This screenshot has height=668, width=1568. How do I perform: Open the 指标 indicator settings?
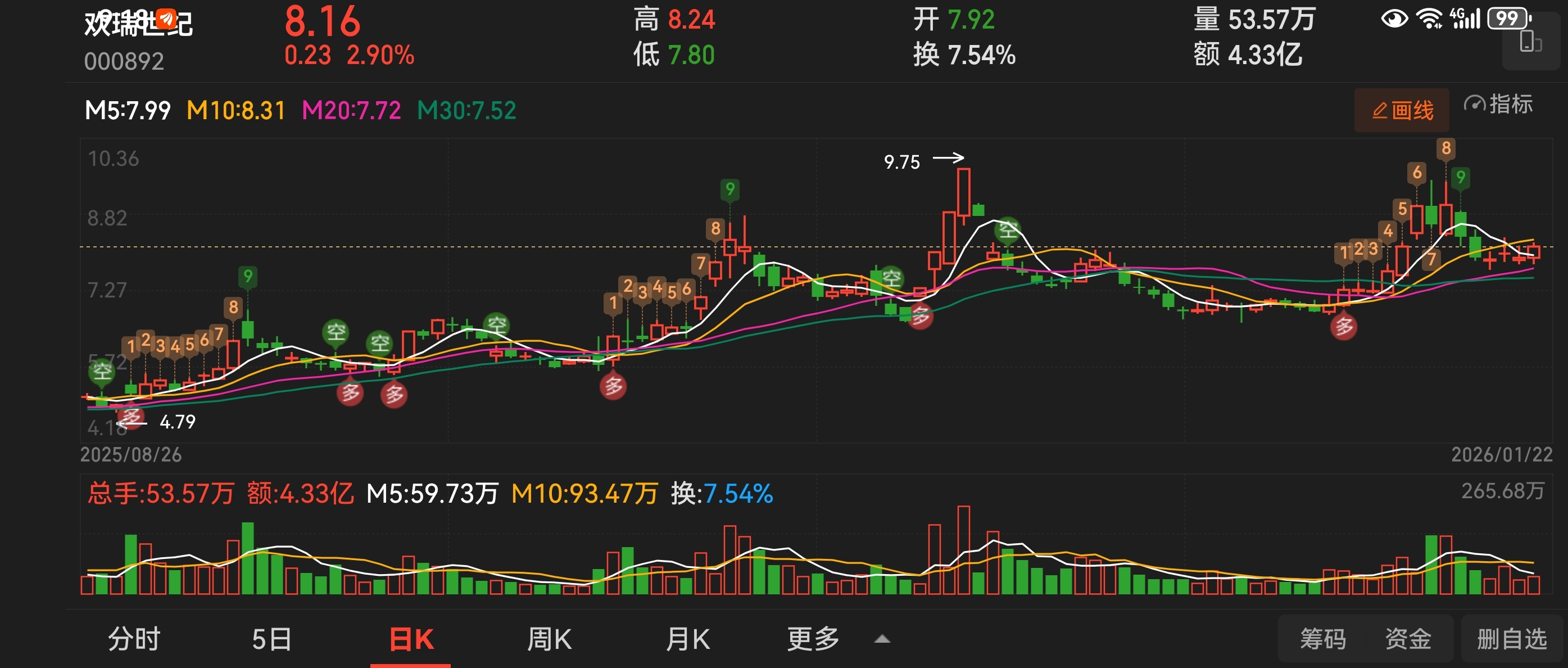(x=1498, y=104)
